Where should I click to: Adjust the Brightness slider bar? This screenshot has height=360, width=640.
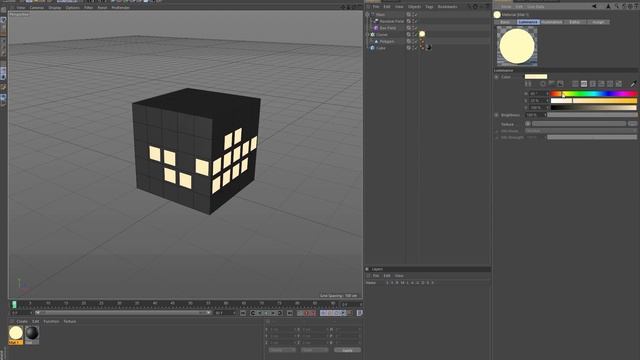click(x=592, y=115)
